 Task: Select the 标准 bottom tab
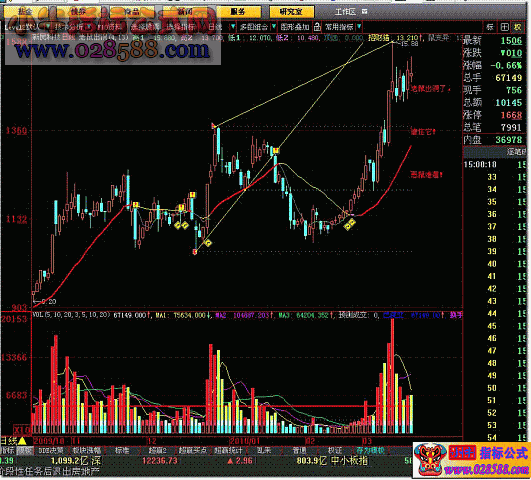[122, 451]
